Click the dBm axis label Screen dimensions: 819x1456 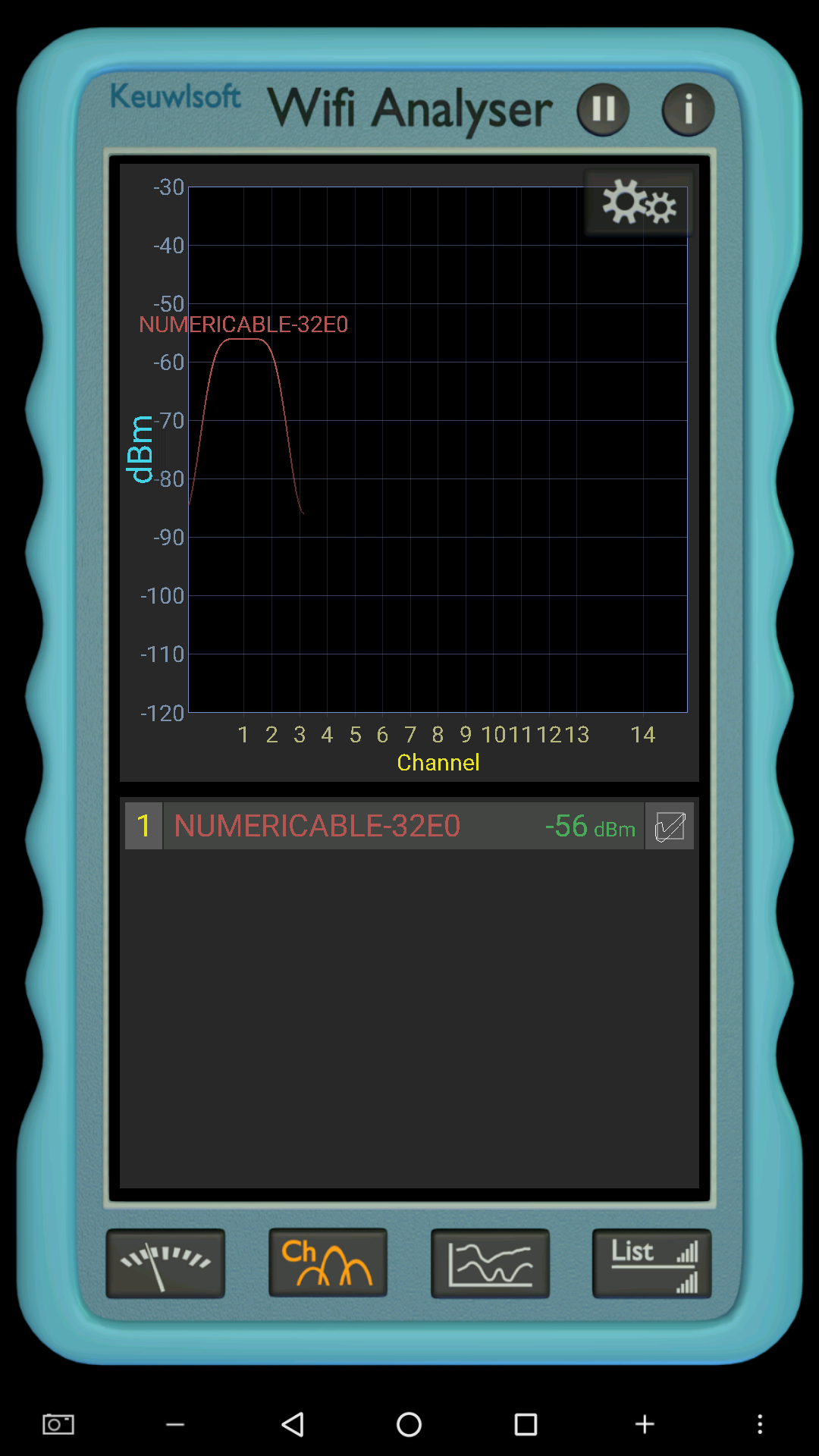(140, 449)
